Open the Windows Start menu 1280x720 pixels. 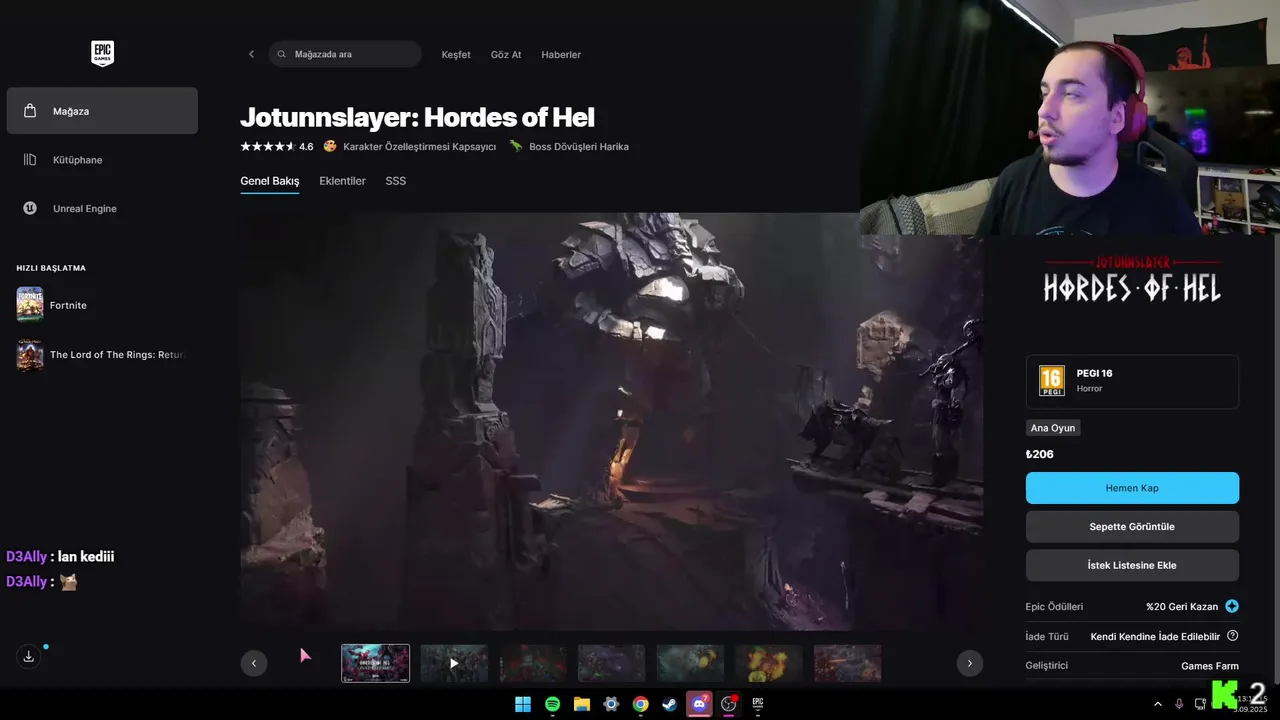pyautogui.click(x=523, y=704)
